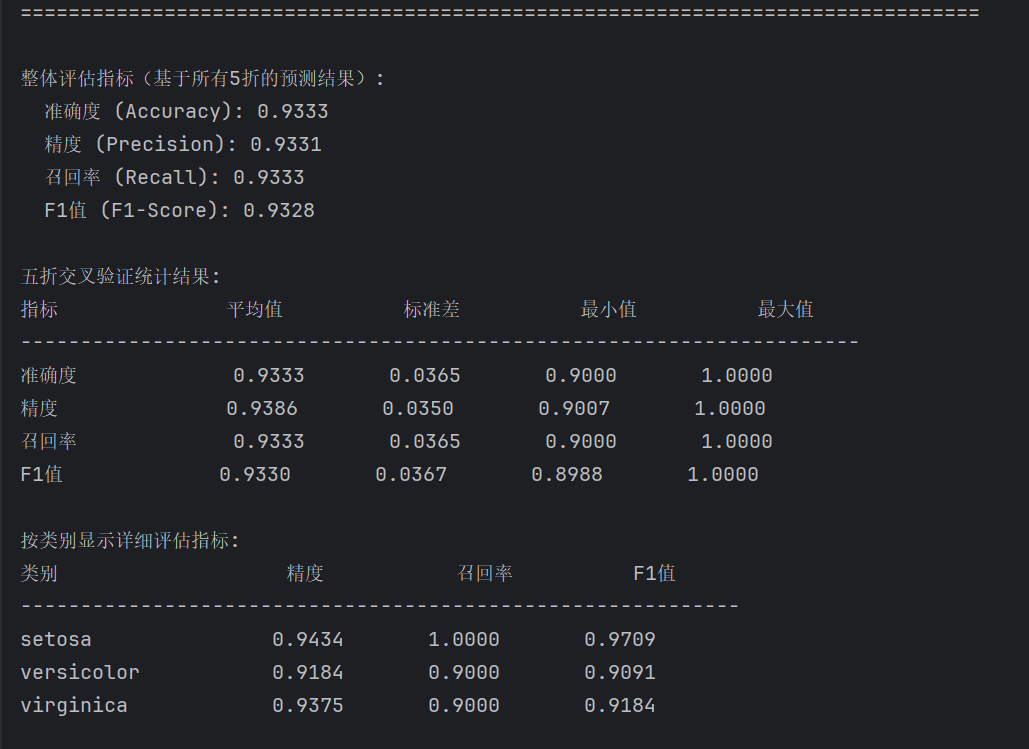Viewport: 1029px width, 749px height.
Task: Click 召回率 column header in per-class table
Action: click(485, 573)
